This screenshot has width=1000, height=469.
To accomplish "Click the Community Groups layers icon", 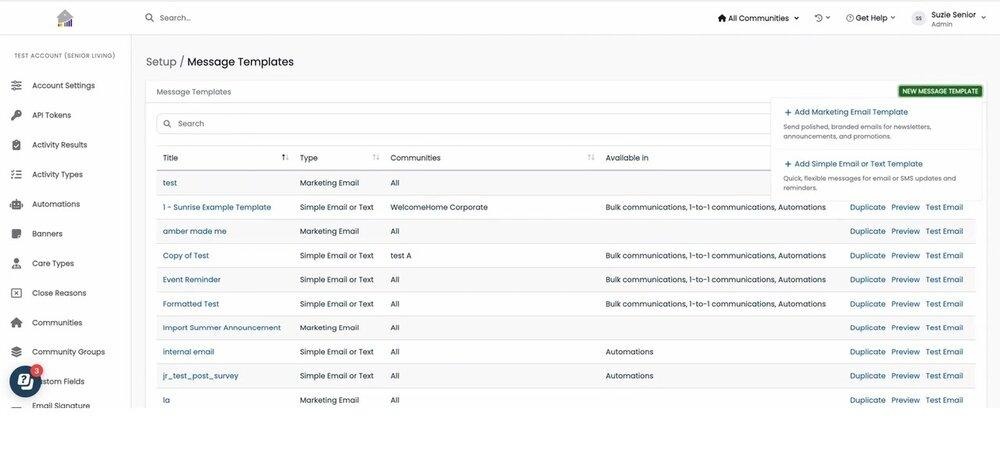I will [17, 352].
